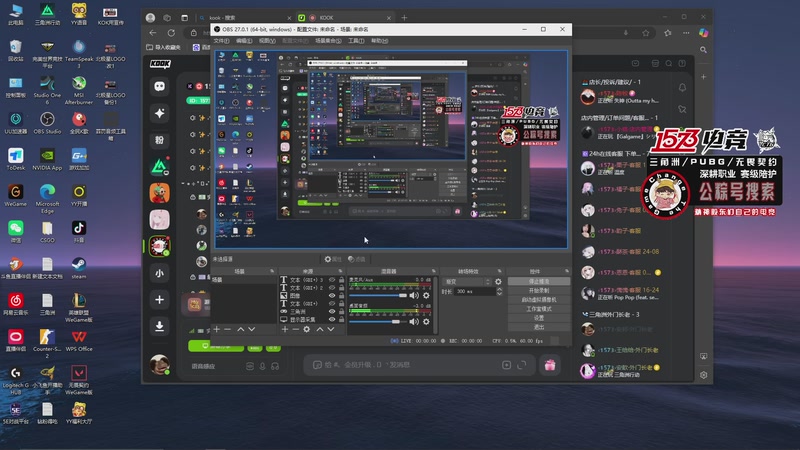The height and width of the screenshot is (450, 800).
Task: Toggle the lock on the 图像 source
Action: pos(341,295)
